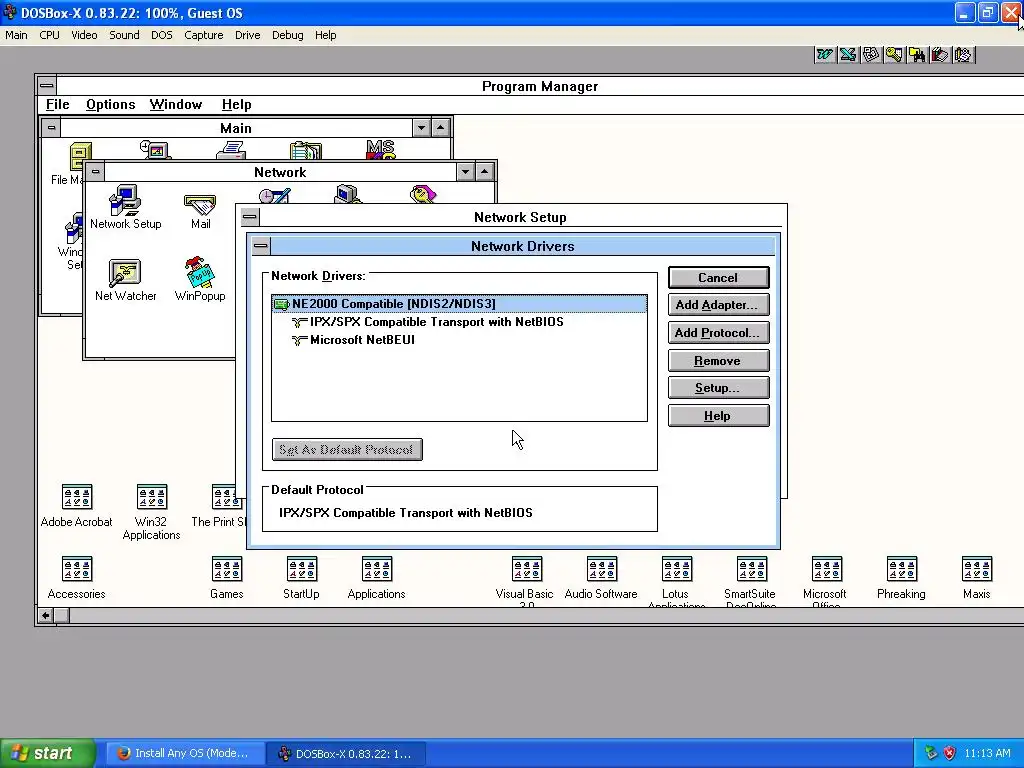The height and width of the screenshot is (768, 1024).
Task: Click the Set As Default Protocol button
Action: pyautogui.click(x=347, y=449)
